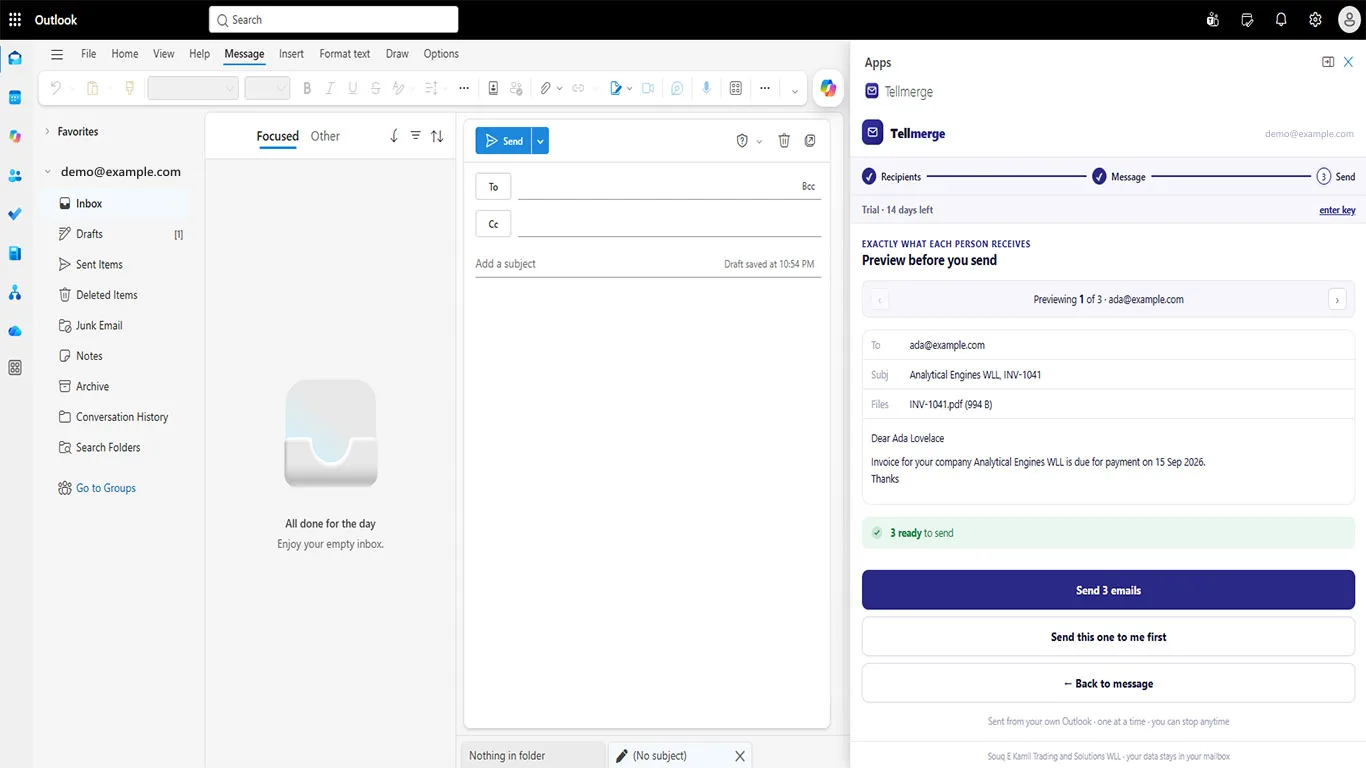Pop out the message to new window
Viewport: 1366px width, 768px height.
[810, 141]
